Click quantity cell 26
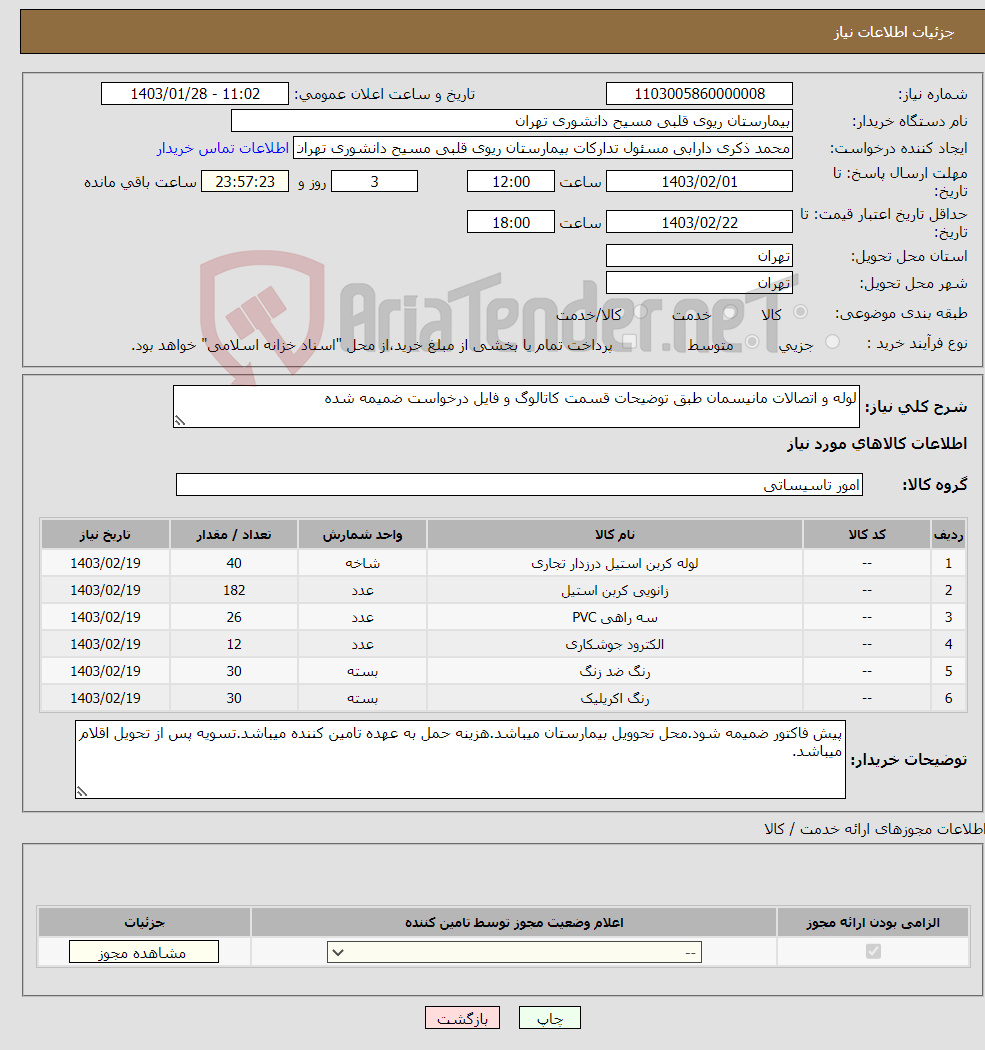The image size is (985, 1050). click(234, 617)
